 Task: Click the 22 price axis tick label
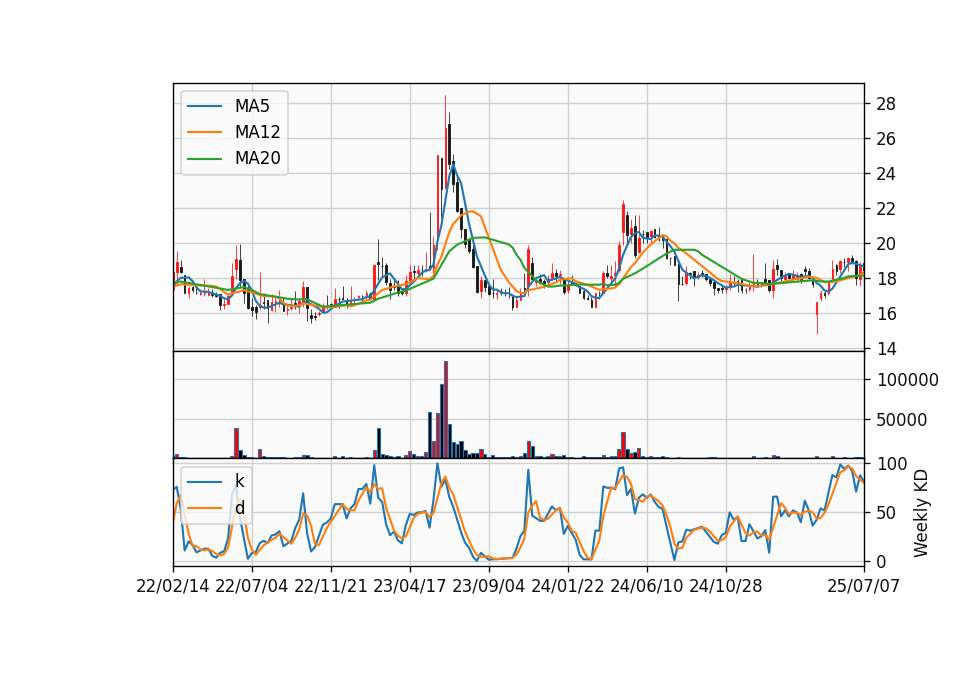(886, 209)
